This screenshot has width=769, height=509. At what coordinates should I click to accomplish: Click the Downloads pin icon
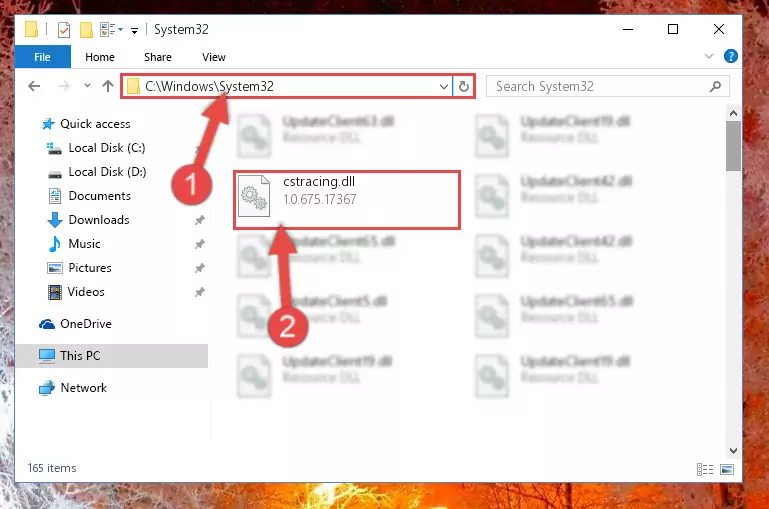pos(199,220)
